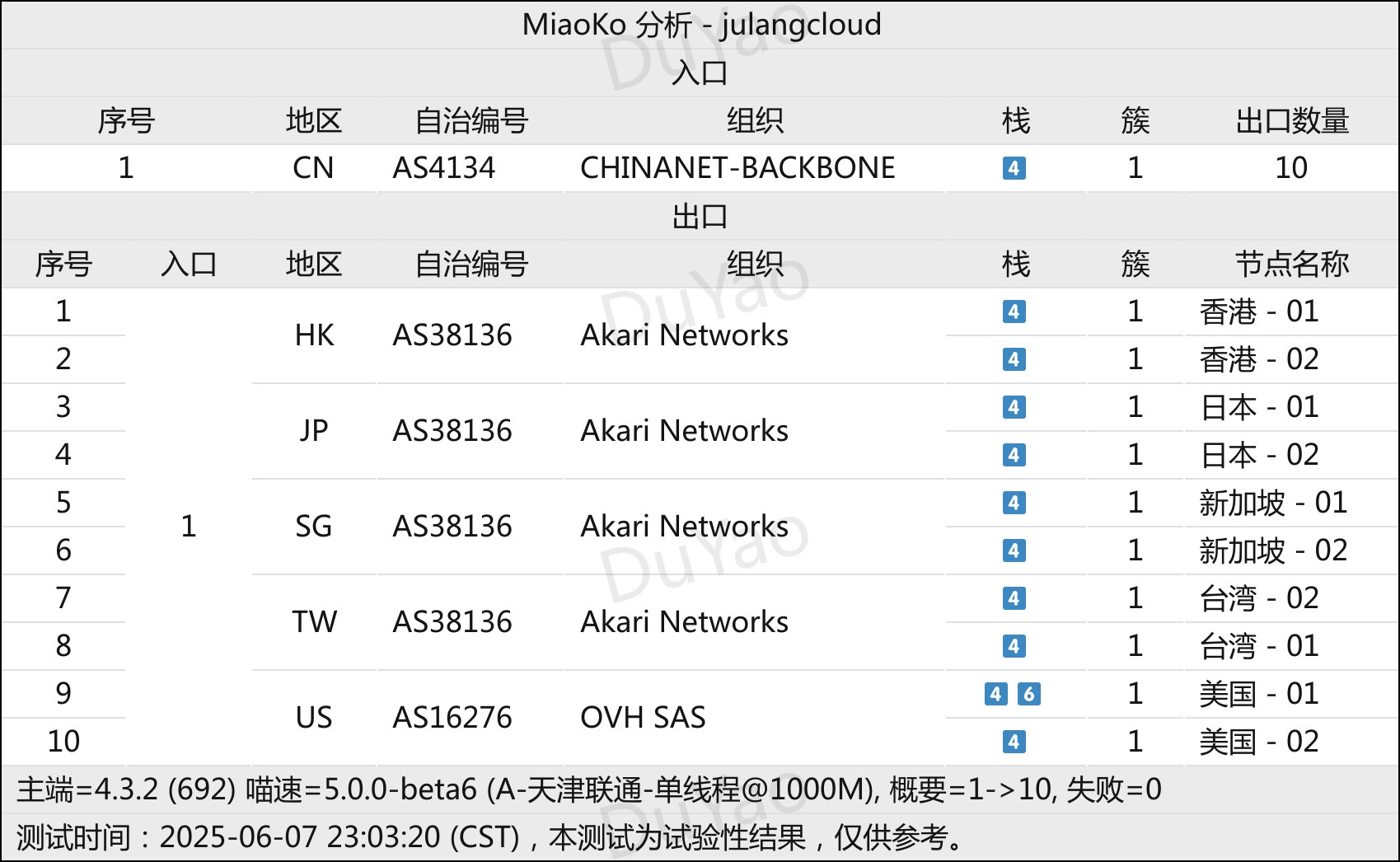Click the IPv4 badge for 美国 - 02
Screen dimensions: 1400x862
coord(1014,742)
